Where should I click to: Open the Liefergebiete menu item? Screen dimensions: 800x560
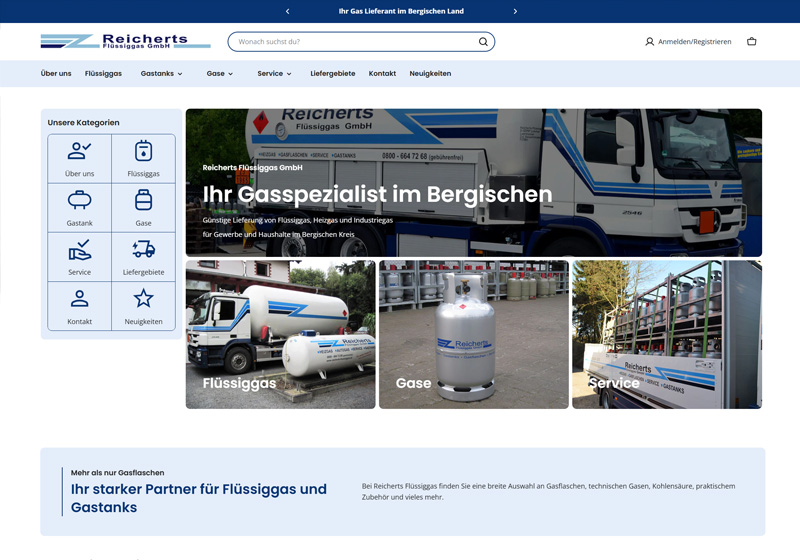(x=332, y=74)
